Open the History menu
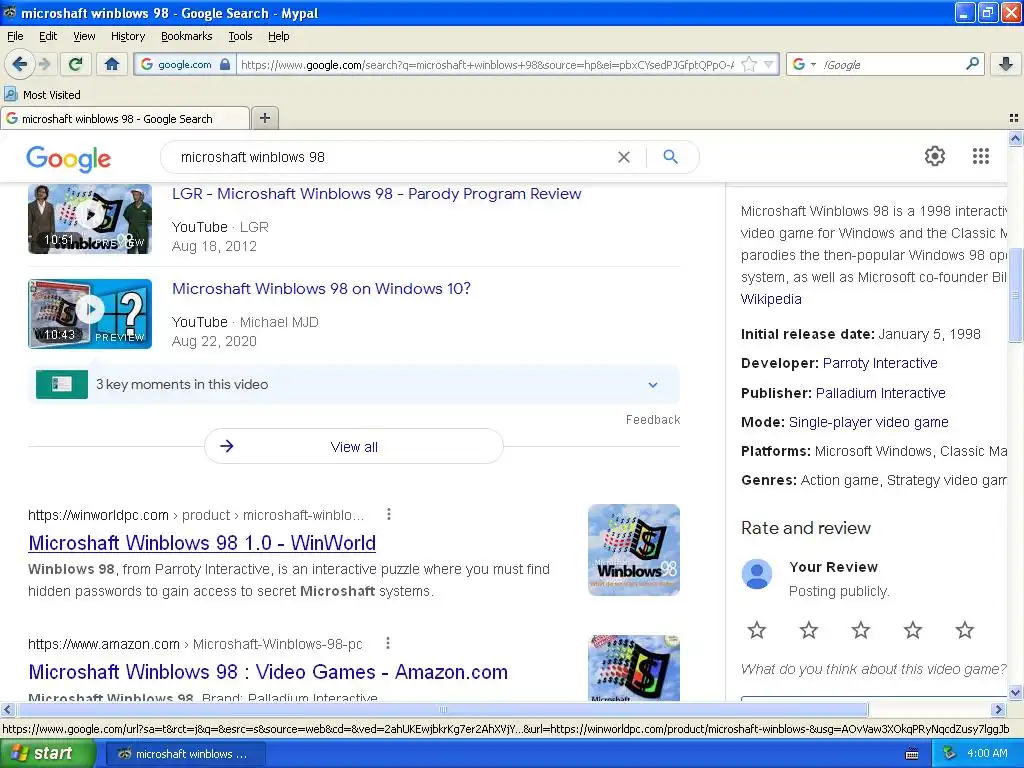The height and width of the screenshot is (768, 1024). pyautogui.click(x=127, y=36)
